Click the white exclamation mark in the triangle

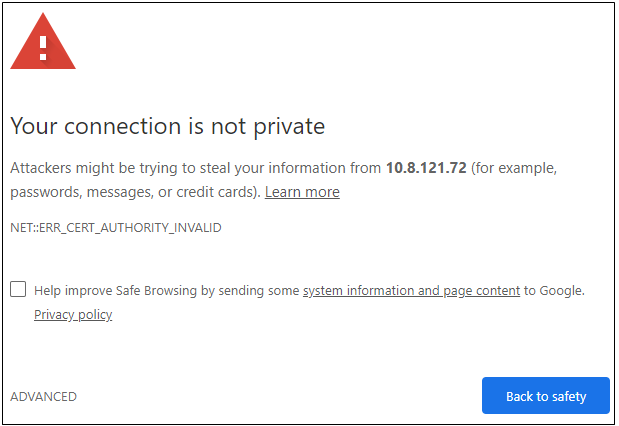point(43,48)
